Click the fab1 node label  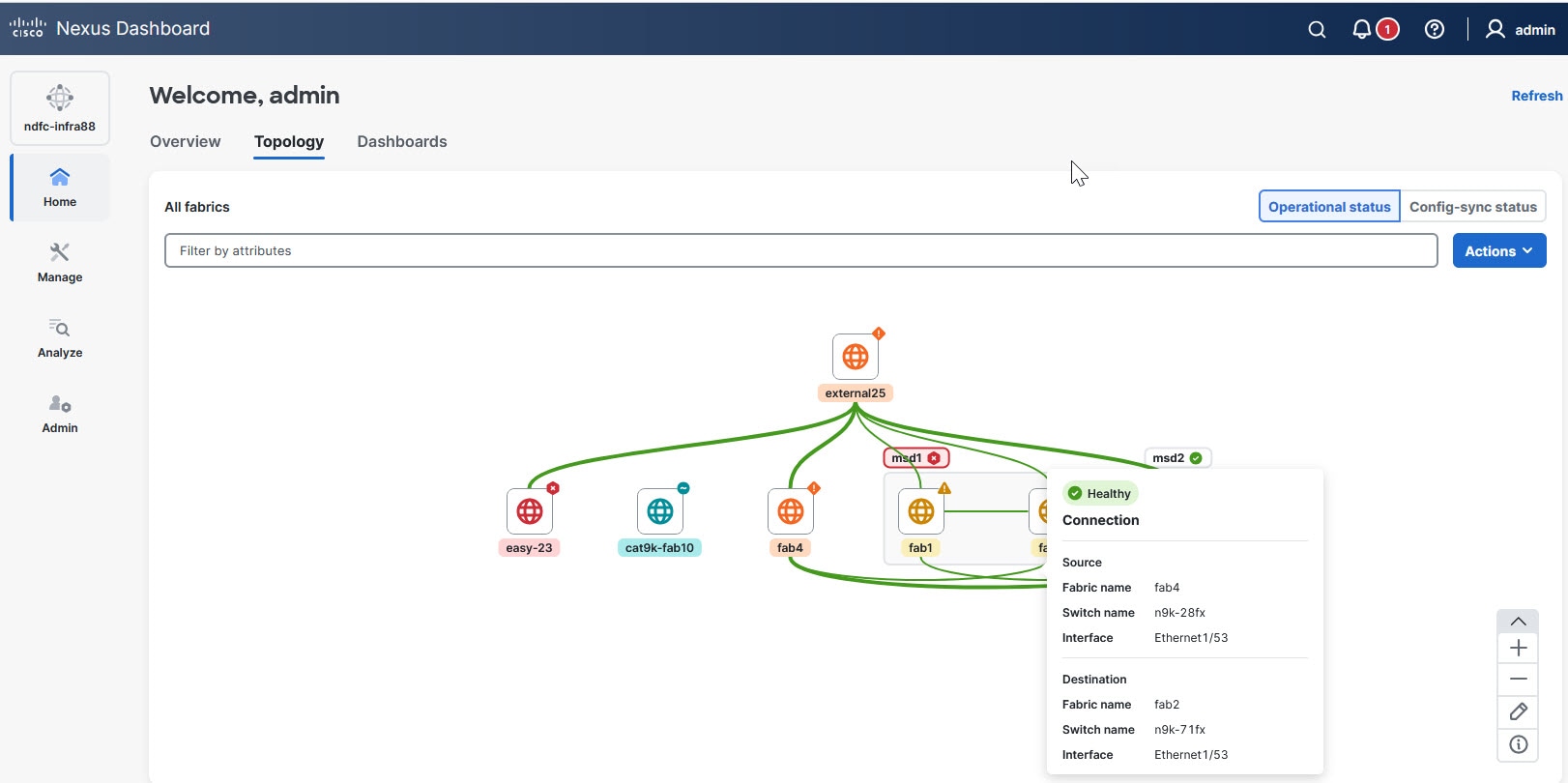(920, 548)
